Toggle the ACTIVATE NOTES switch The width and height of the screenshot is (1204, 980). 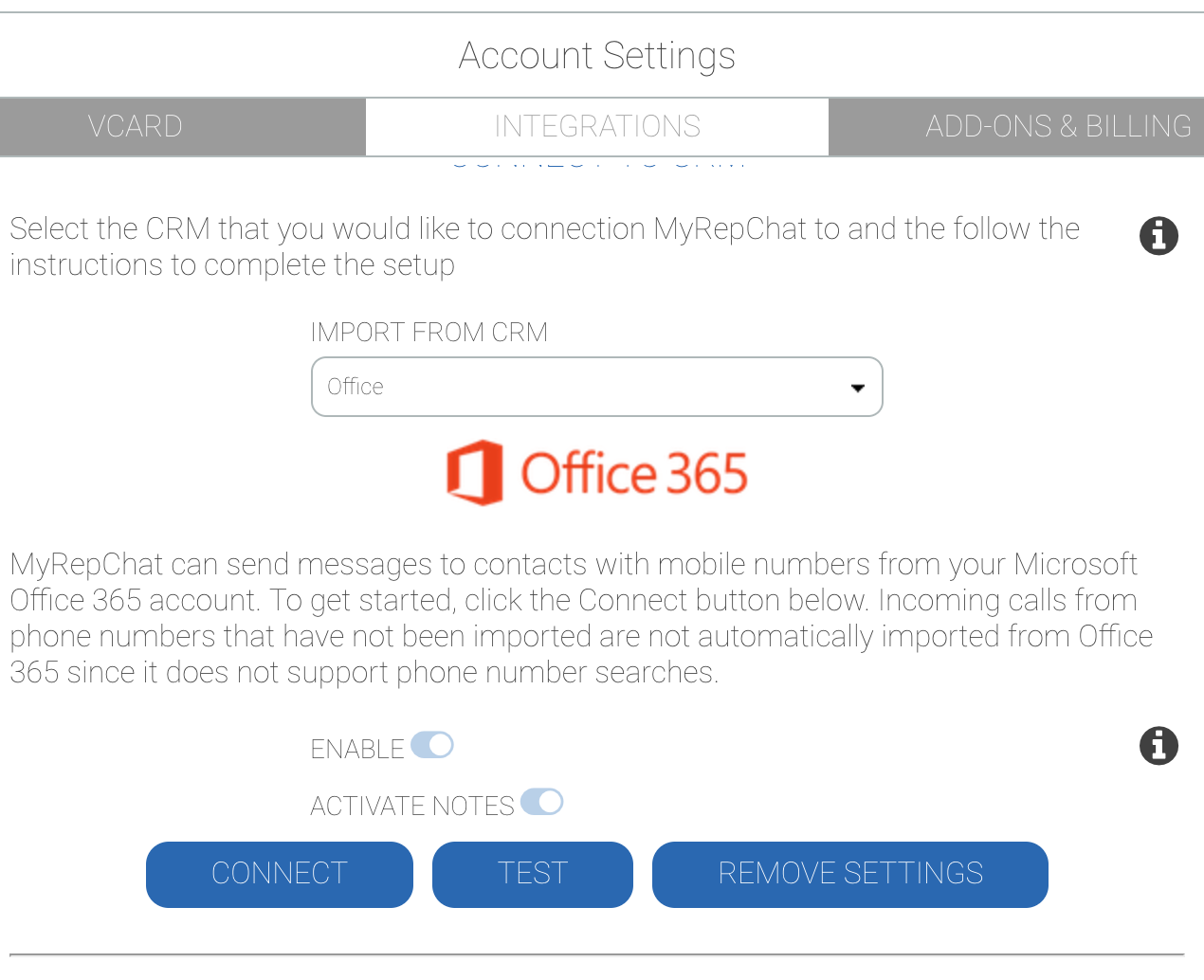click(x=542, y=803)
